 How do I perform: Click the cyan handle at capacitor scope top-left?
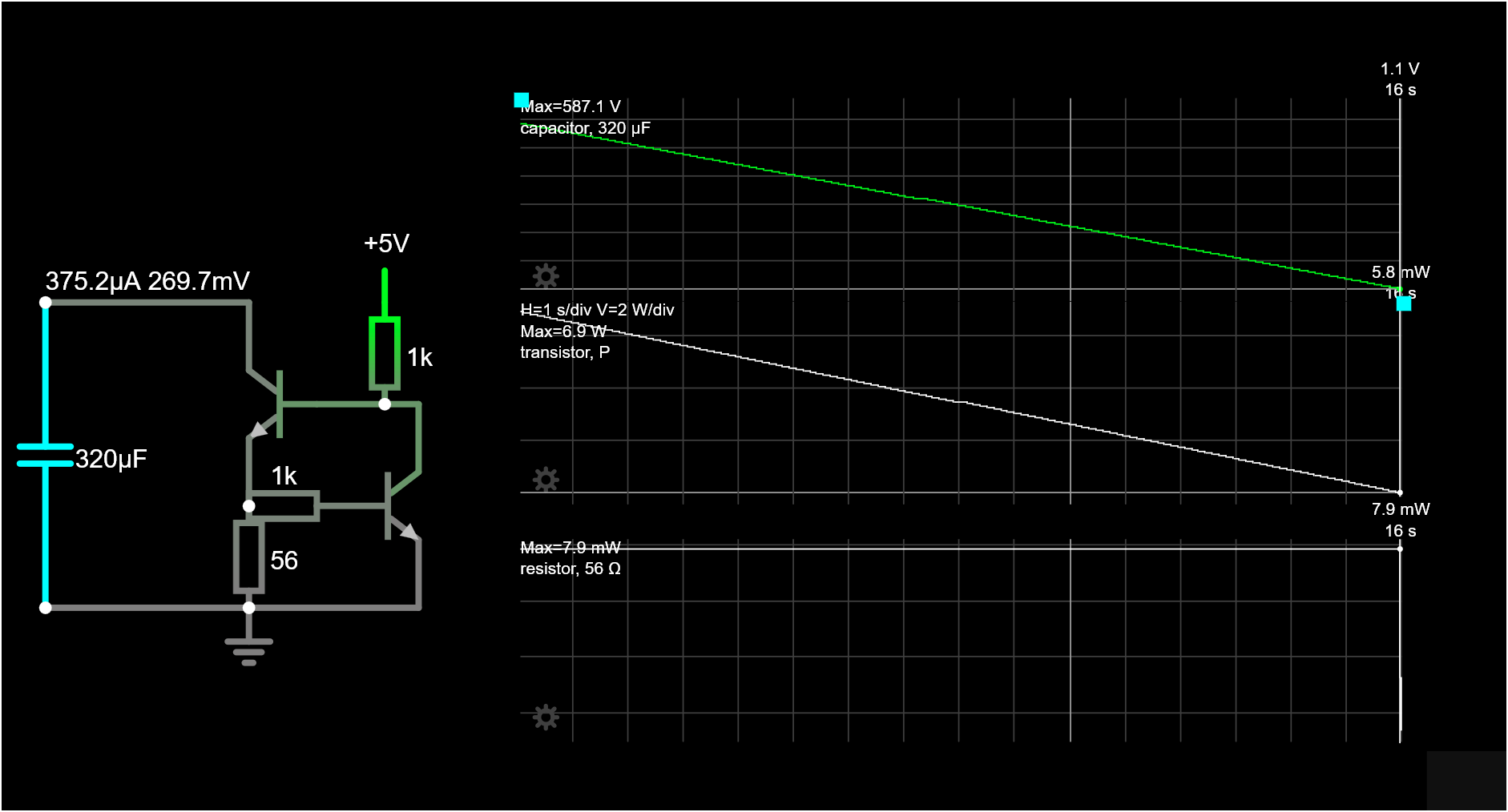[x=521, y=100]
